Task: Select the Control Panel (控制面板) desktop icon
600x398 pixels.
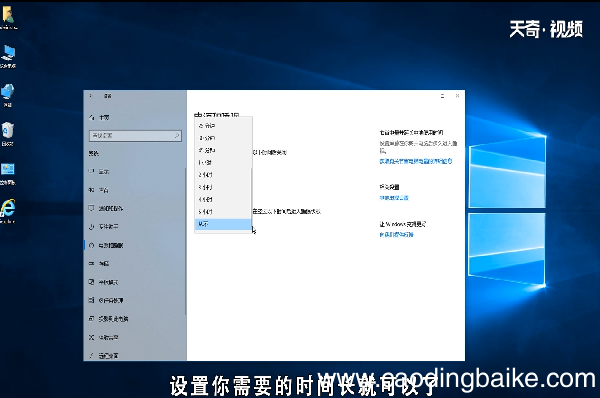Action: tap(8, 174)
